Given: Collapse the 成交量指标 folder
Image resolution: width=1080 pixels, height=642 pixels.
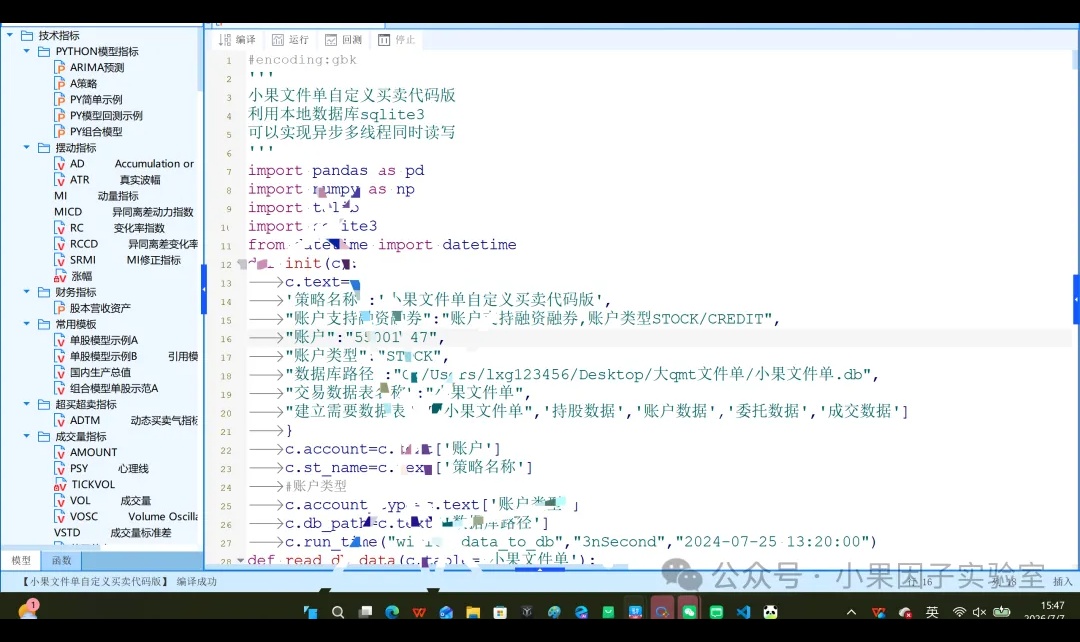Looking at the screenshot, I should point(27,436).
